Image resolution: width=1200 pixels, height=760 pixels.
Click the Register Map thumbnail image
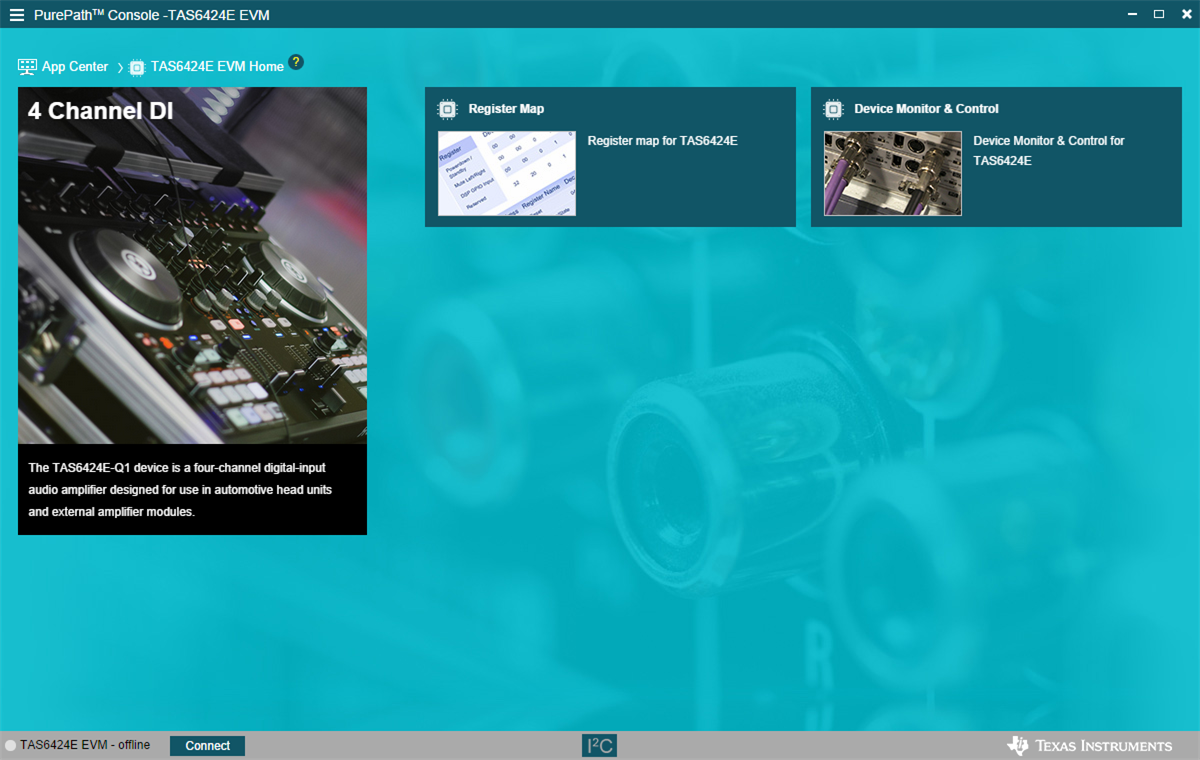pos(507,173)
